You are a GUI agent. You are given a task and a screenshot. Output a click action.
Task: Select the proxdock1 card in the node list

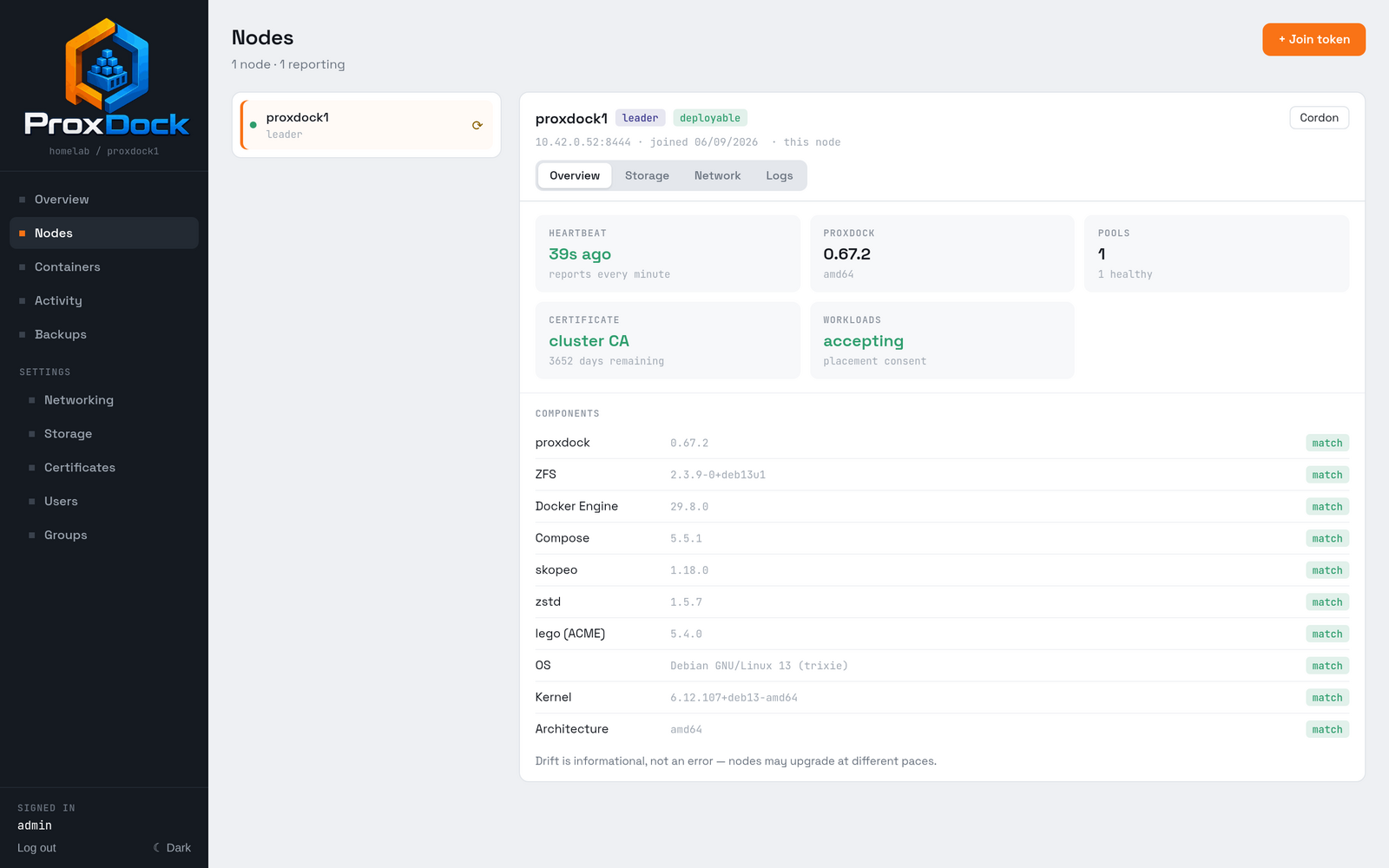click(366, 125)
